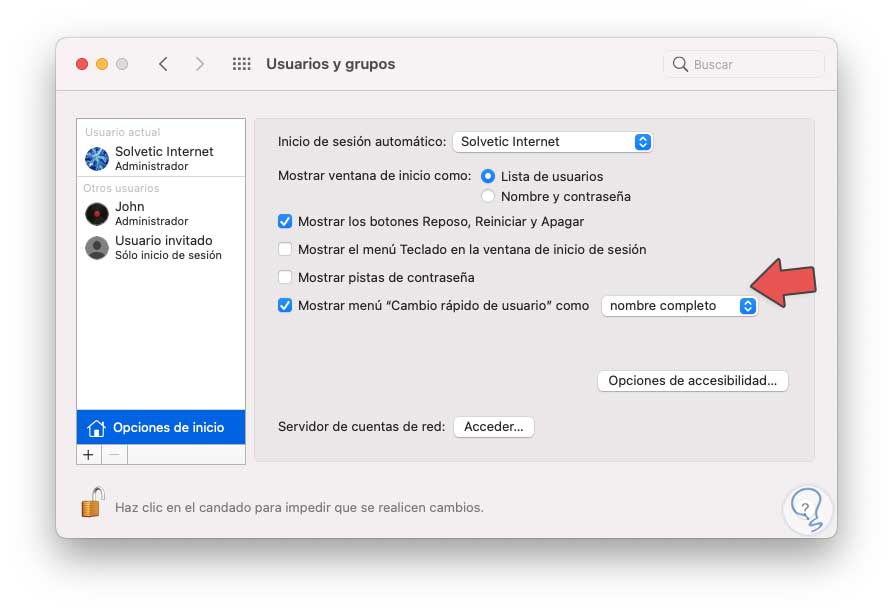Click the Usuario invitado avatar icon
893x612 pixels.
pos(97,248)
